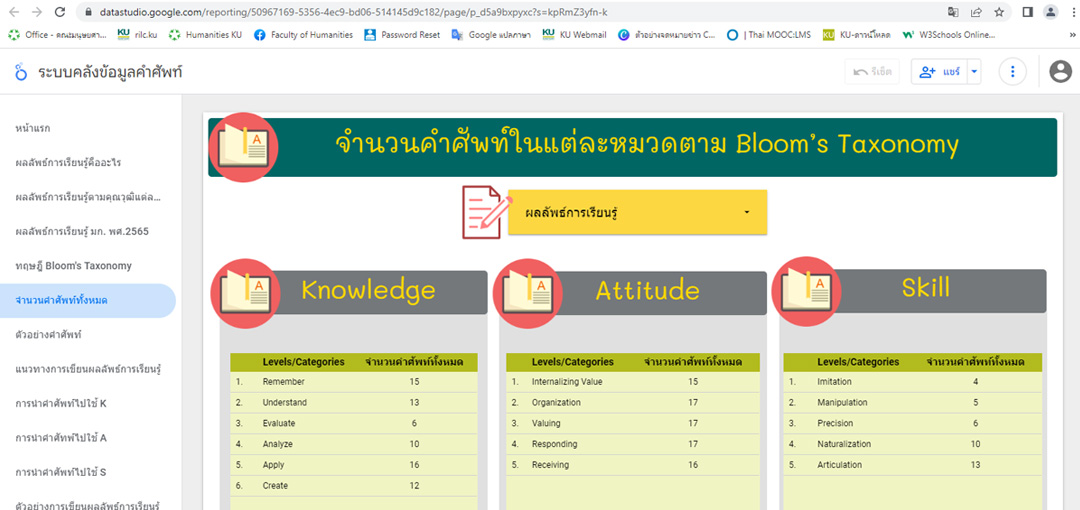Select the Remember row
The image size is (1080, 510).
tap(353, 382)
